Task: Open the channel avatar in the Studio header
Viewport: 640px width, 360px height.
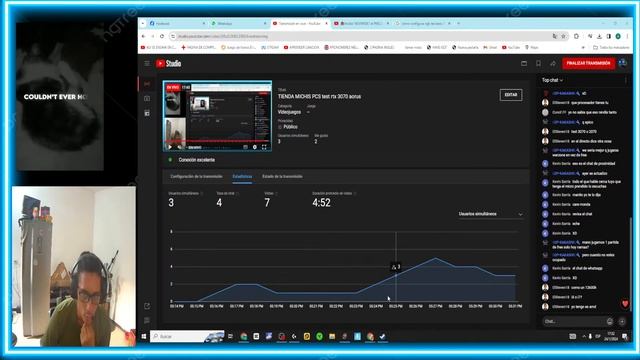Action: pyautogui.click(x=622, y=63)
